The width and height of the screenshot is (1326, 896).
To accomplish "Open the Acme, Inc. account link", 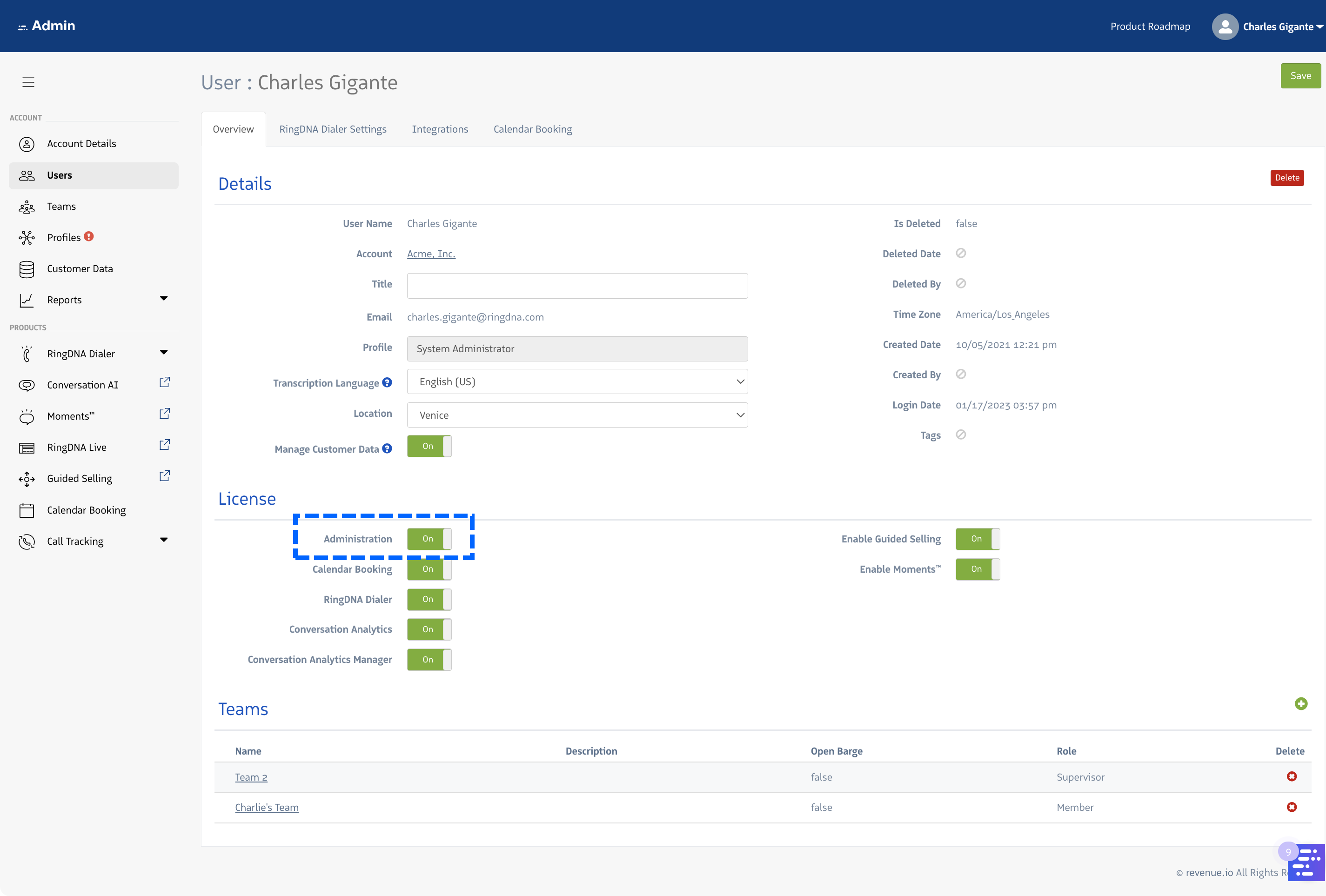I will pyautogui.click(x=431, y=254).
